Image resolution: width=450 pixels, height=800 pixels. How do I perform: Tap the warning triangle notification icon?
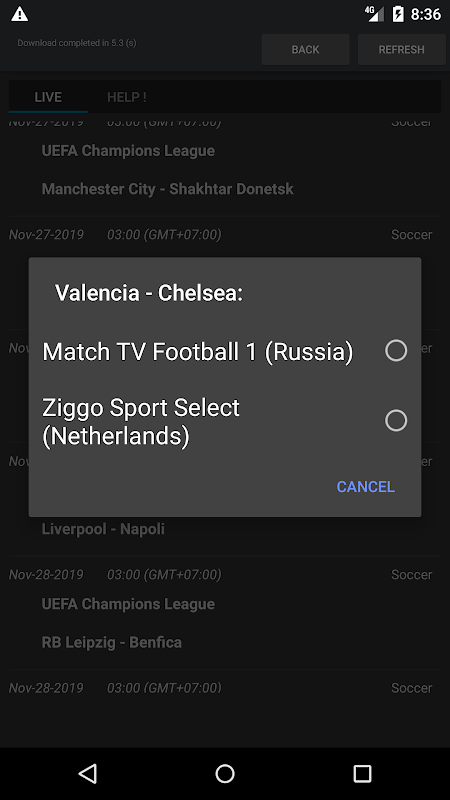(x=19, y=14)
